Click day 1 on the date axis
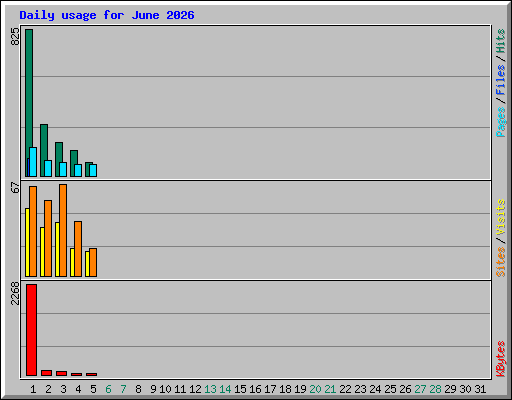 coord(33,389)
